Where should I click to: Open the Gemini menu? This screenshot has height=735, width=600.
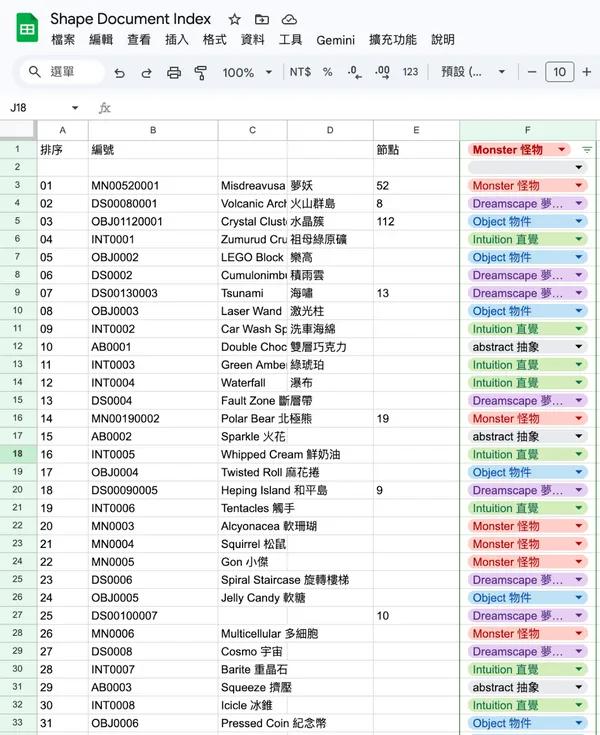[335, 40]
